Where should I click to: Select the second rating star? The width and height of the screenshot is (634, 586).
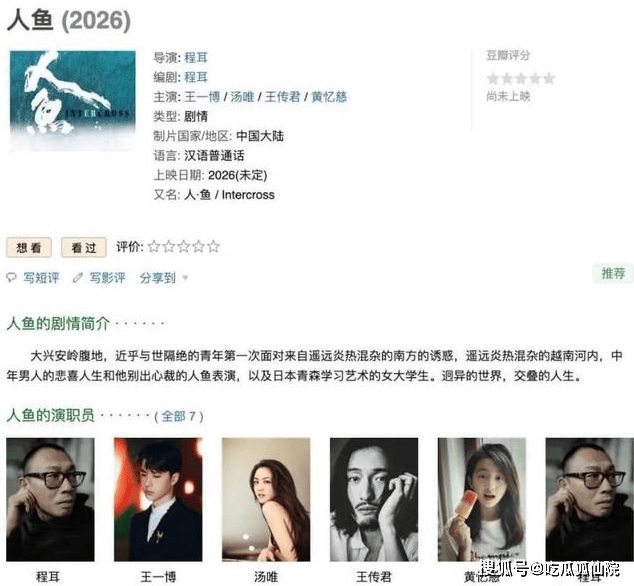click(x=169, y=246)
